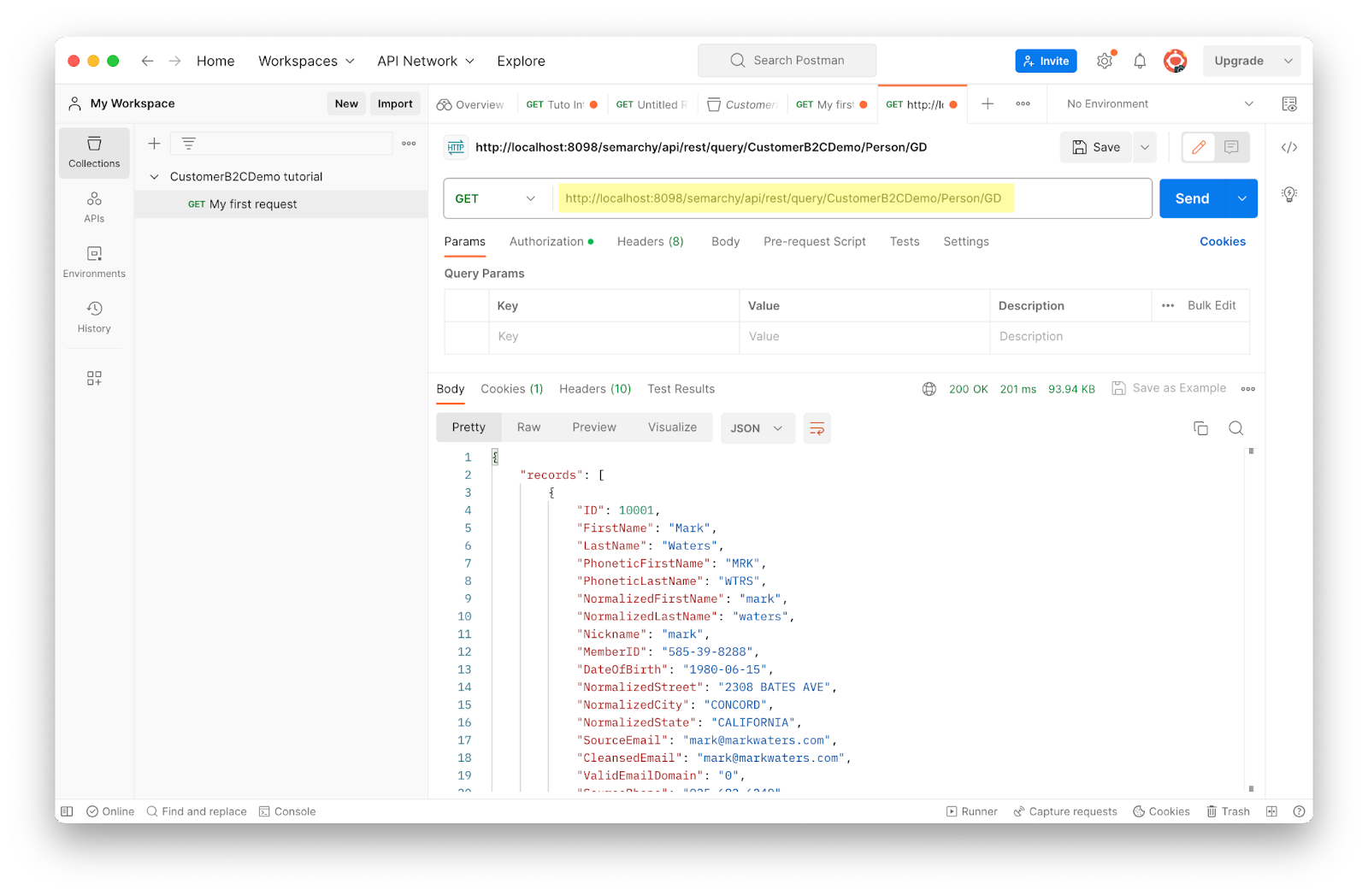Open the response Headers (10) tab
Image resolution: width=1368 pixels, height=896 pixels.
[x=595, y=389]
